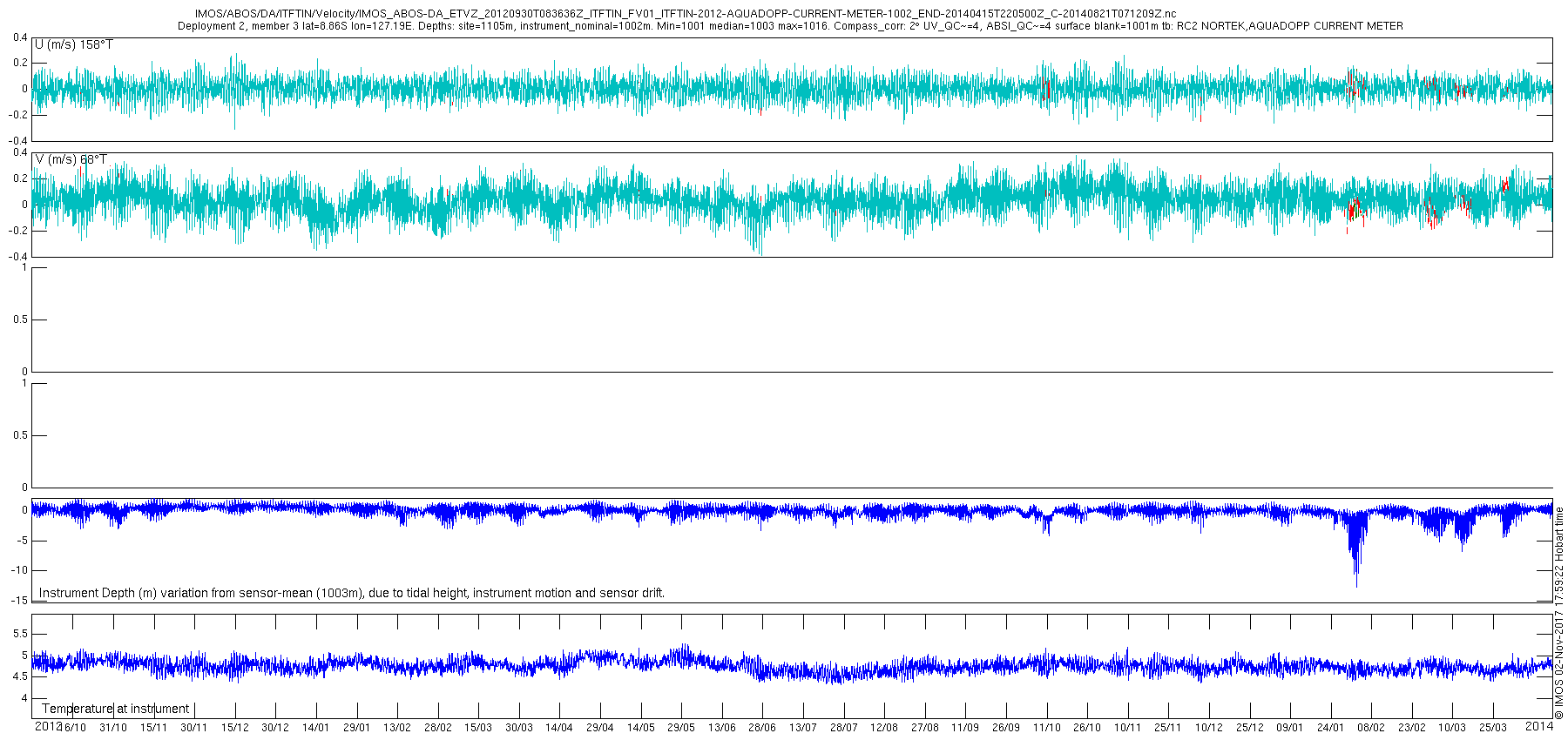
Task: Select the '15/12' date tick label
Action: point(234,728)
